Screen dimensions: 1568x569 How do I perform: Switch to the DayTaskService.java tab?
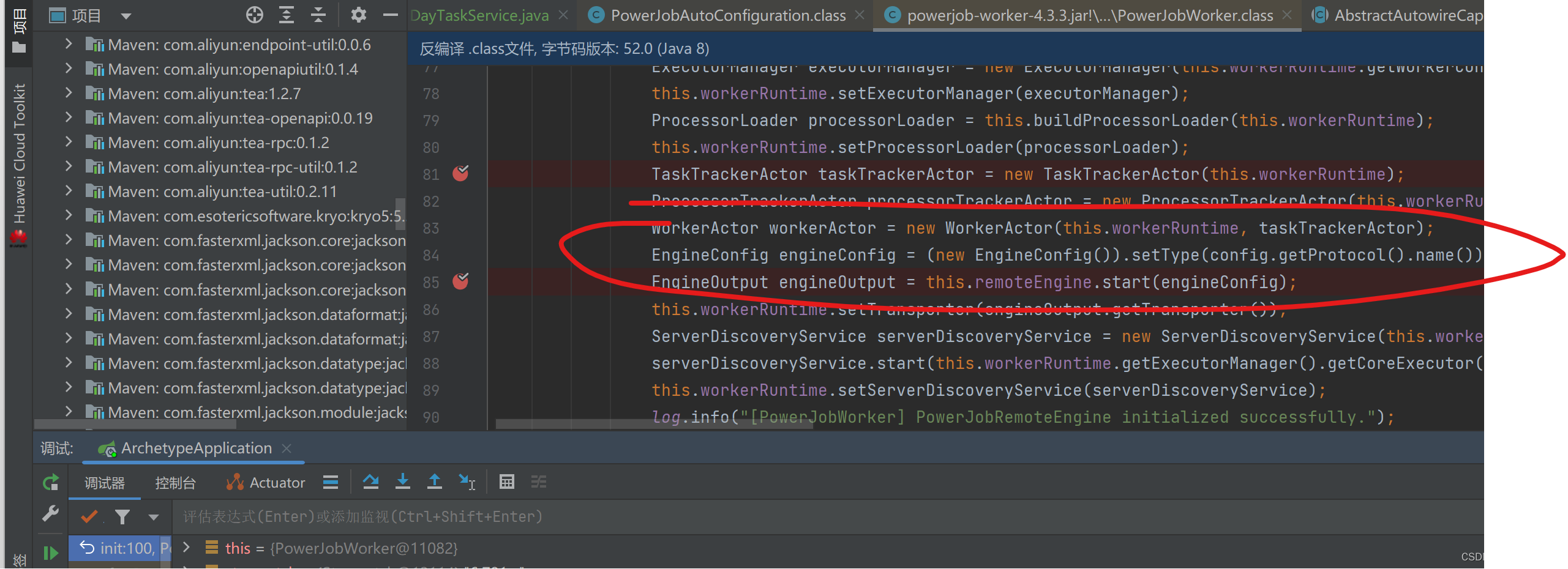click(x=479, y=15)
